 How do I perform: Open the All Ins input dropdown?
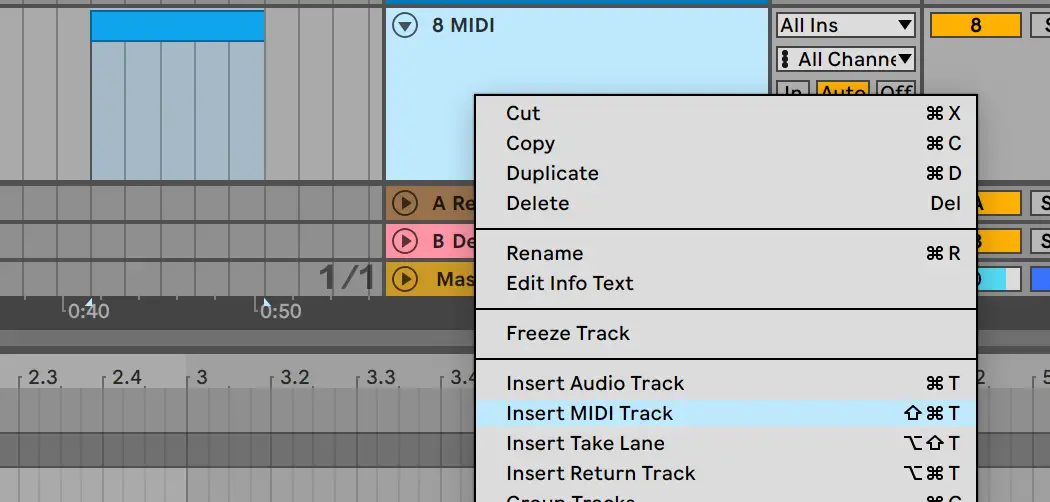(846, 26)
